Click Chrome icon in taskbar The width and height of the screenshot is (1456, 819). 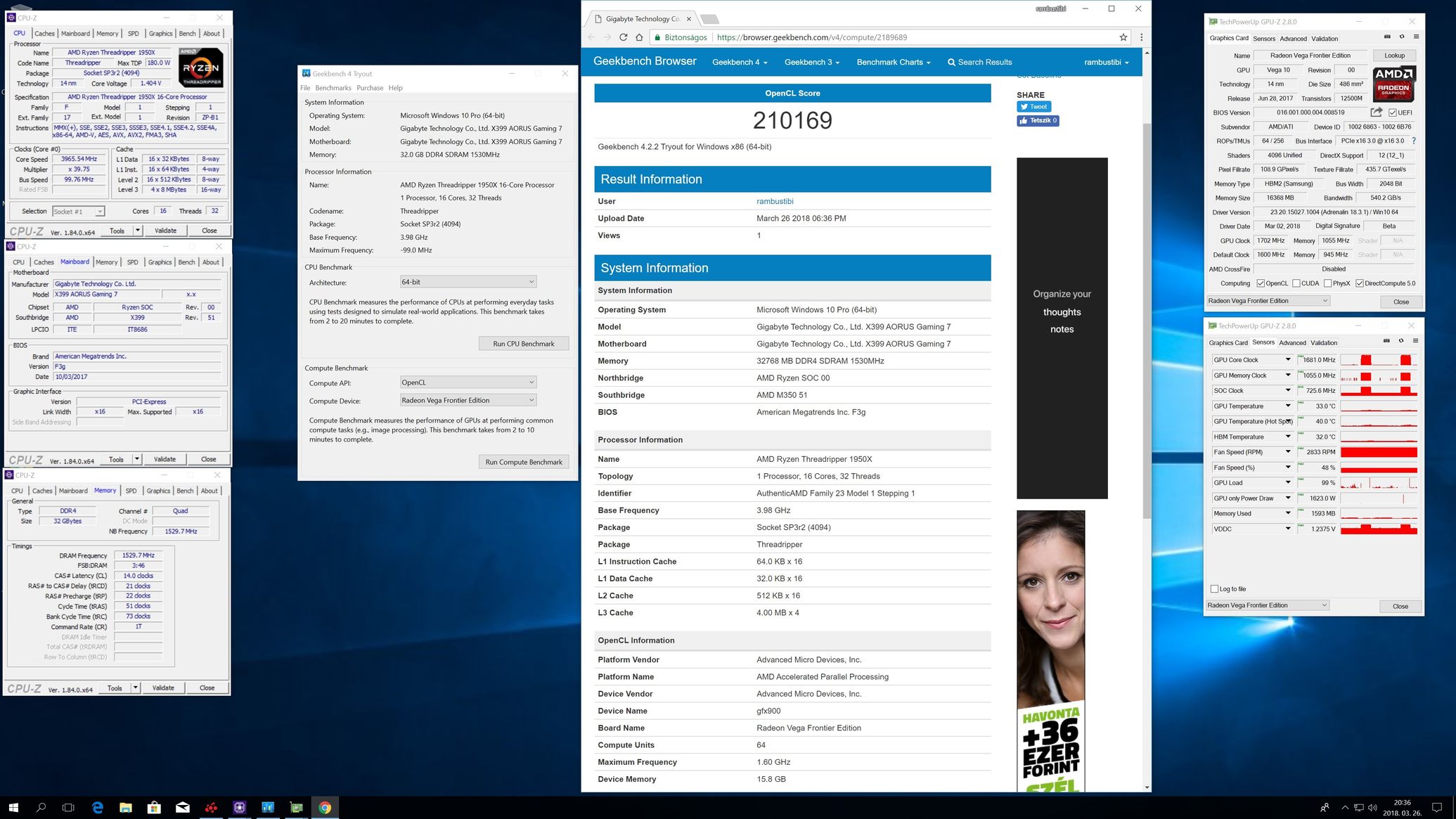325,808
